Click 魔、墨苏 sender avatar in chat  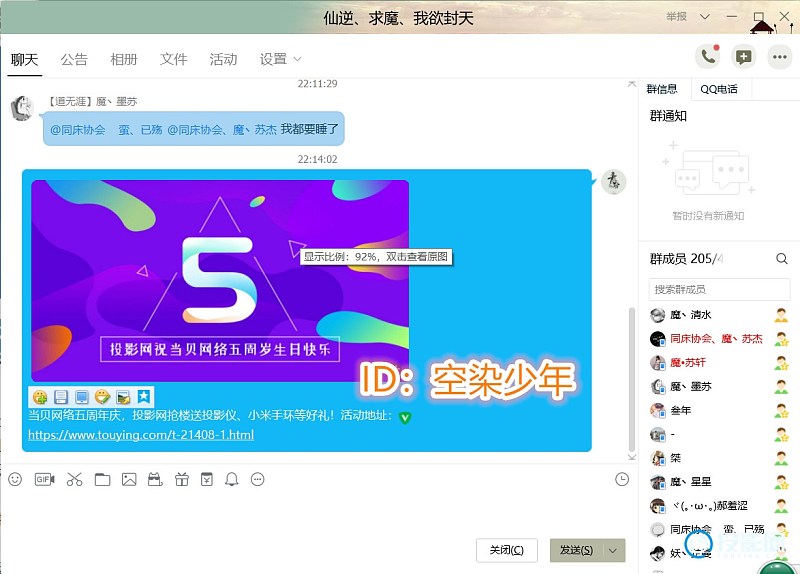pyautogui.click(x=22, y=108)
